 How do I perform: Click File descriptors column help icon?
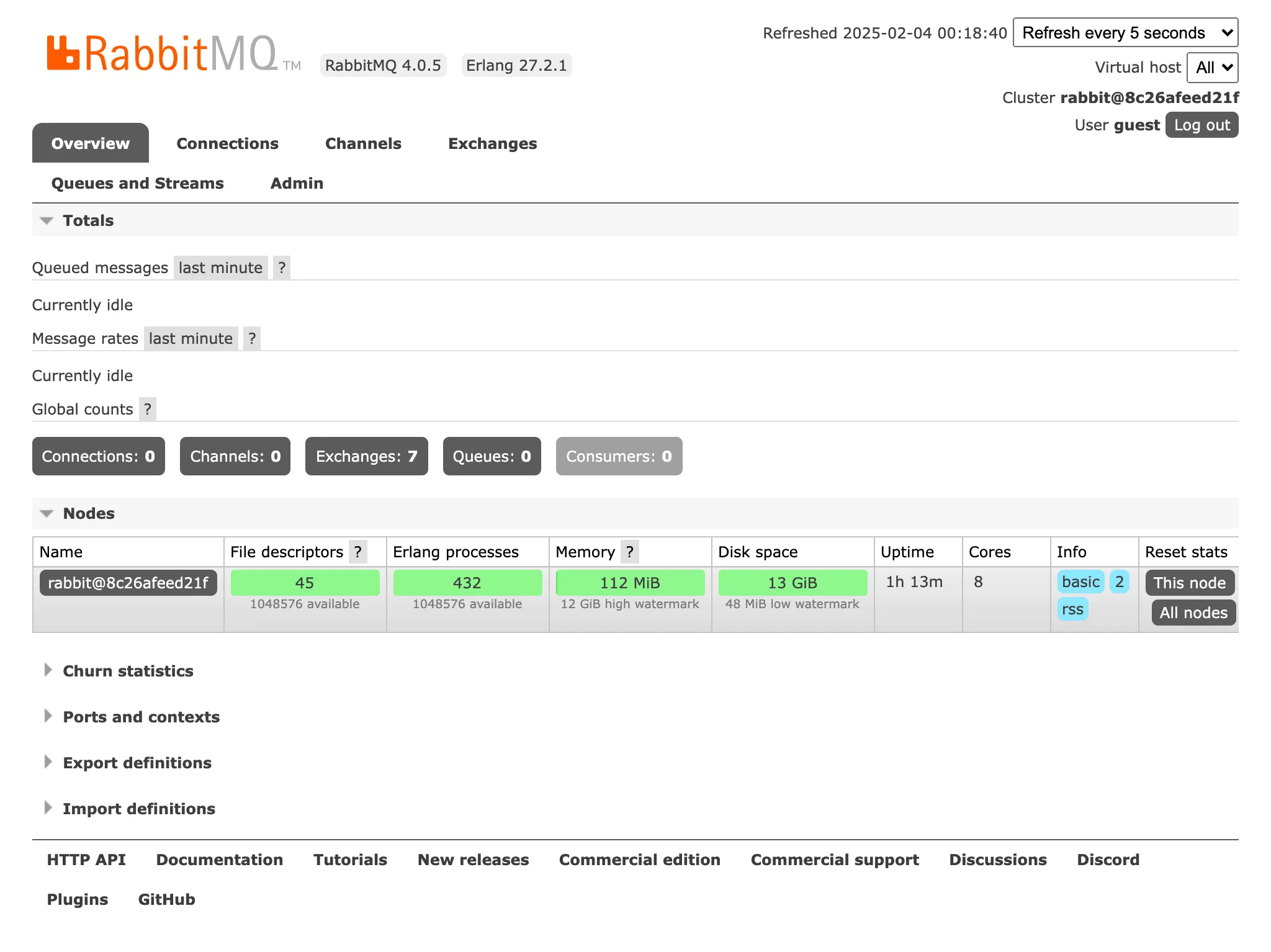(359, 552)
